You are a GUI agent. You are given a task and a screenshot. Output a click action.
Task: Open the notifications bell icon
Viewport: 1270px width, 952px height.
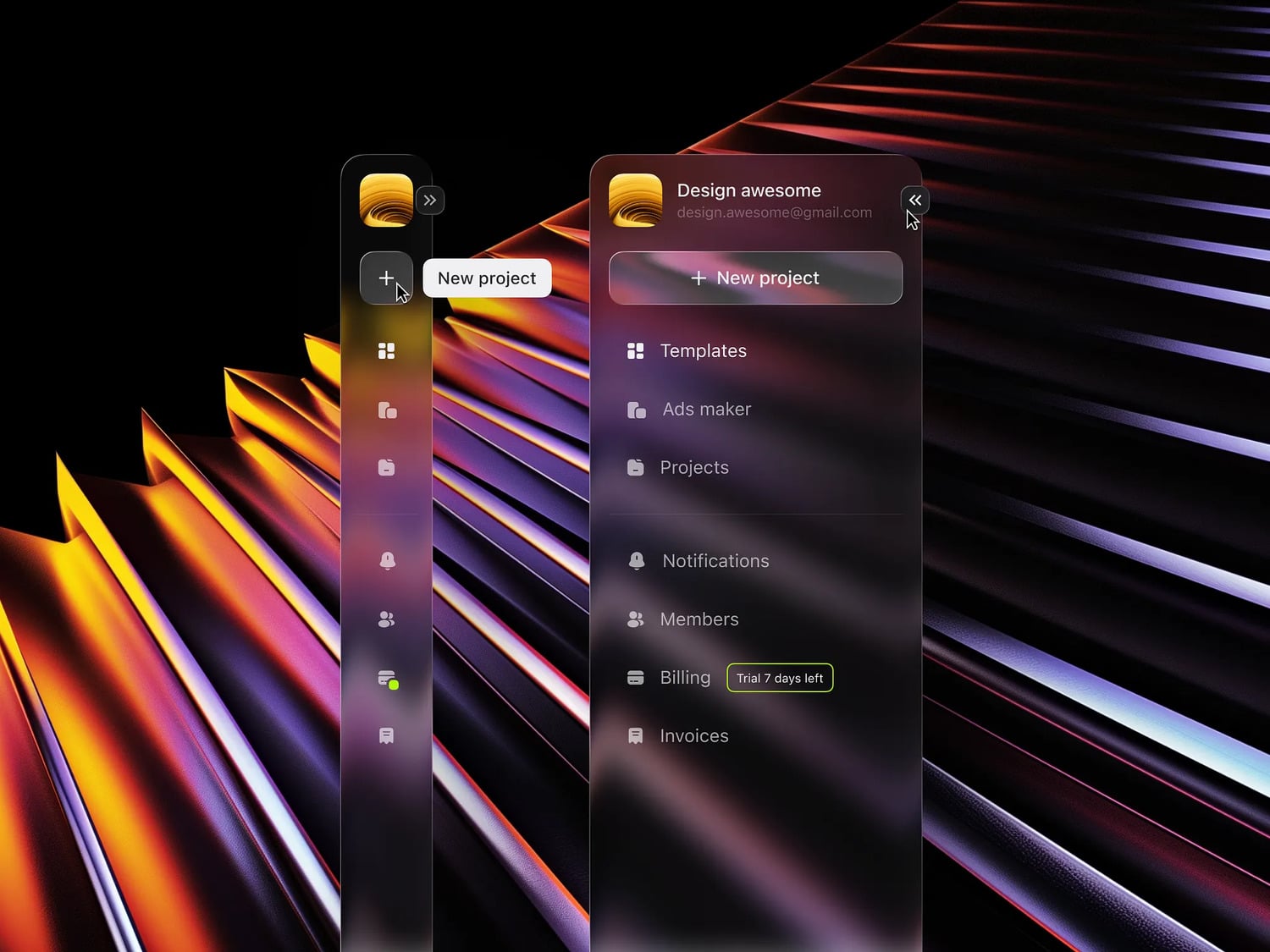coord(387,560)
